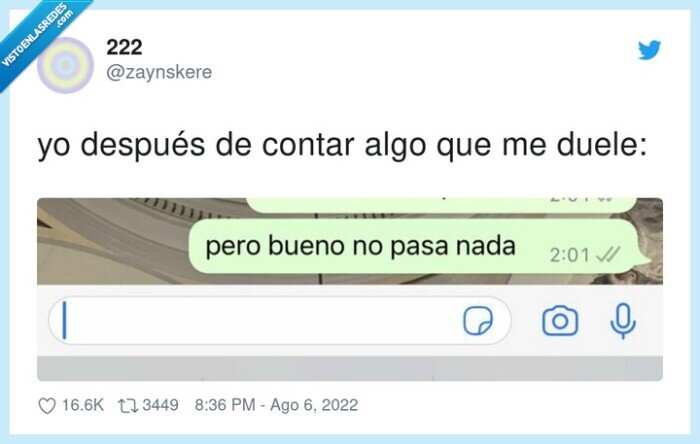Like the tweet with heart icon
Viewport: 700px width, 444px height.
pyautogui.click(x=47, y=406)
